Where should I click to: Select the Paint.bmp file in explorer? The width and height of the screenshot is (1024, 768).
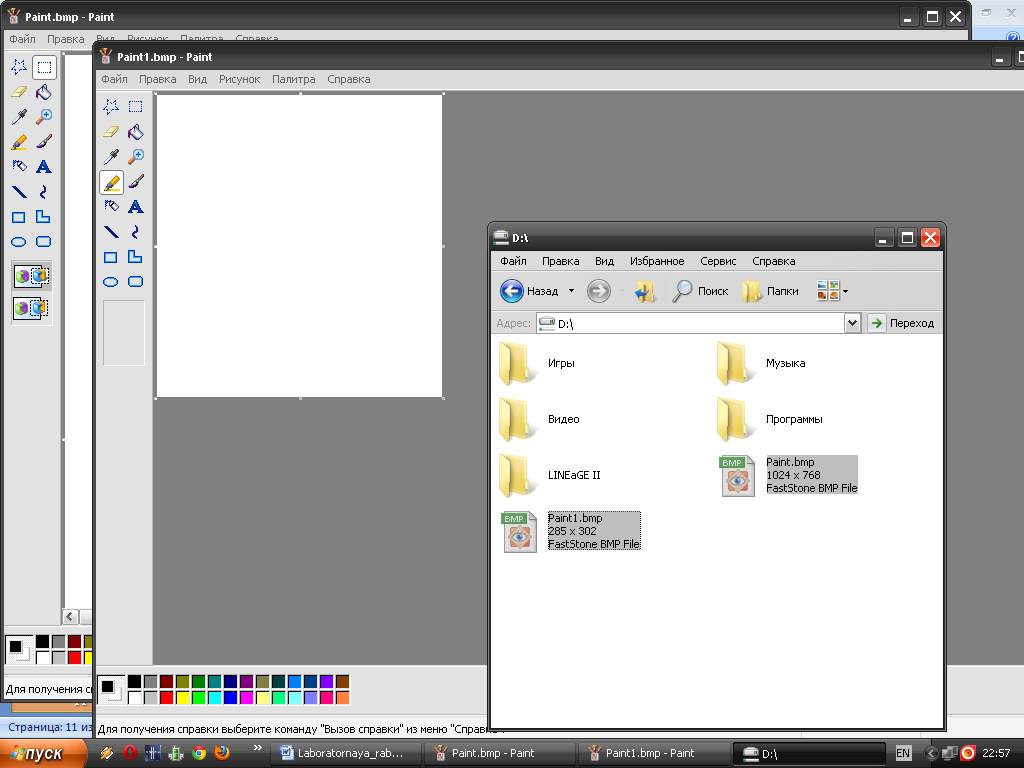789,475
